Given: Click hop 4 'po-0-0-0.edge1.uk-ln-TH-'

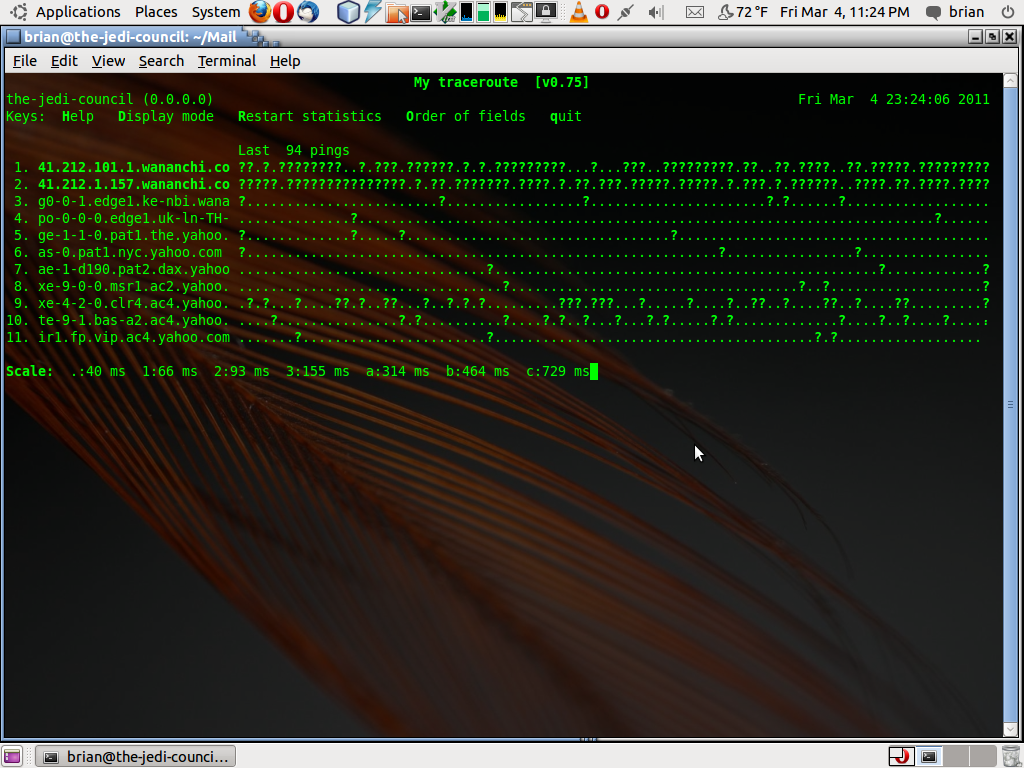Looking at the screenshot, I should 134,218.
